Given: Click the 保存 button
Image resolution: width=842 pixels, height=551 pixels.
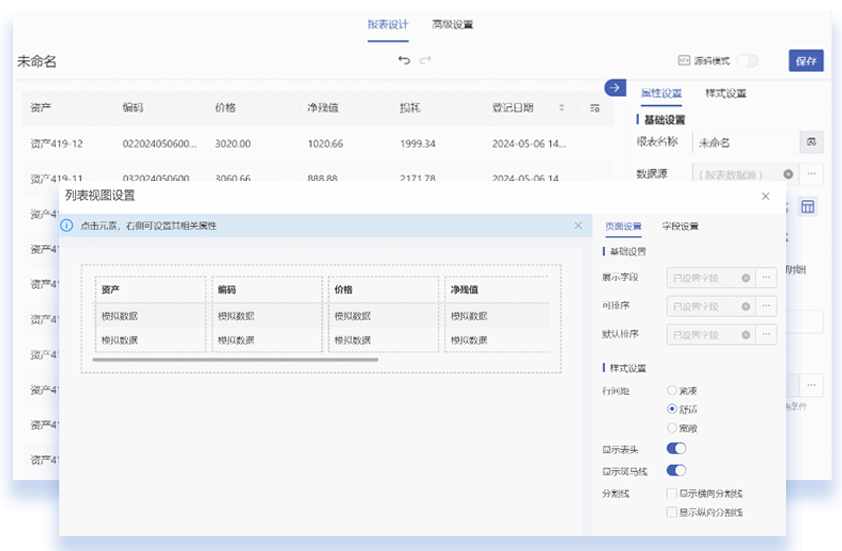Looking at the screenshot, I should tap(806, 61).
